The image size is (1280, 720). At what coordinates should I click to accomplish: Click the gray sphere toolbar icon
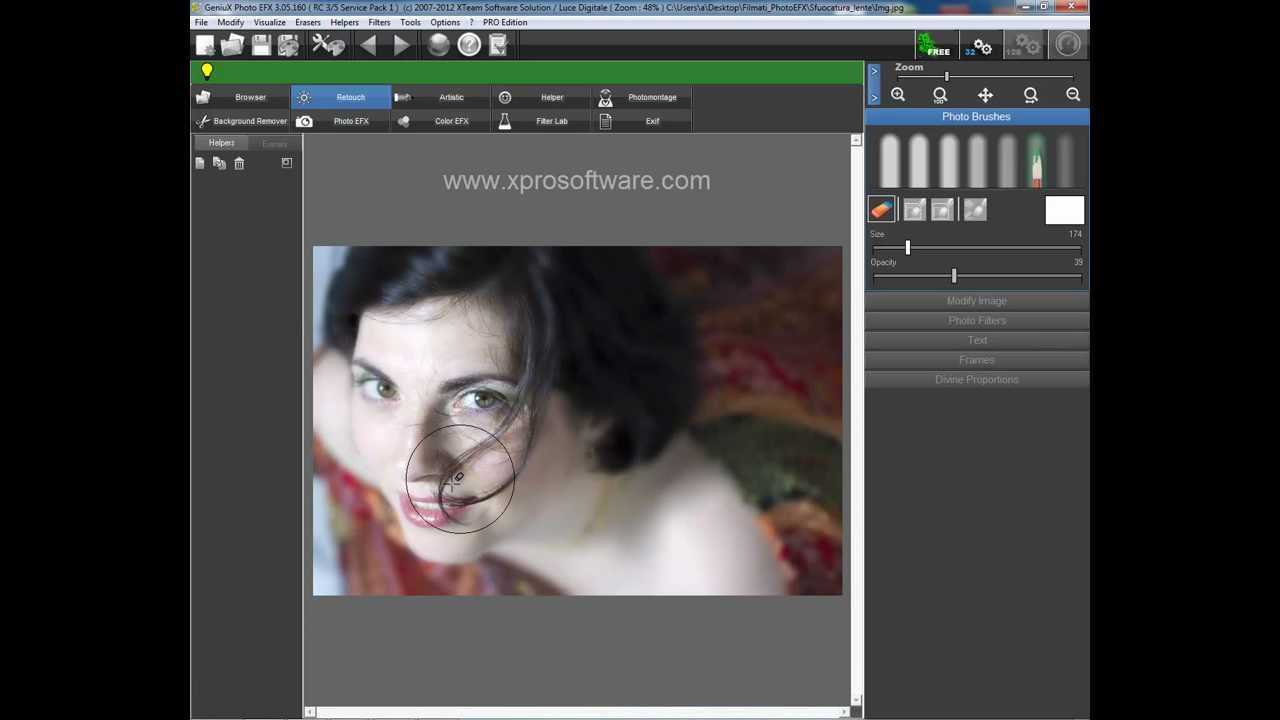(x=438, y=45)
